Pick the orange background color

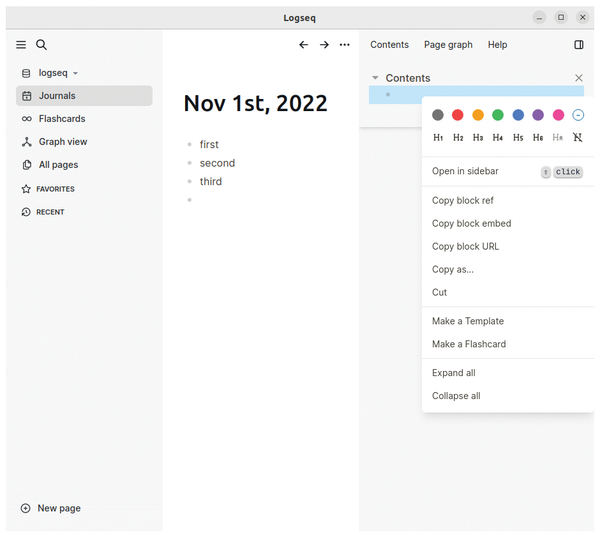(478, 115)
